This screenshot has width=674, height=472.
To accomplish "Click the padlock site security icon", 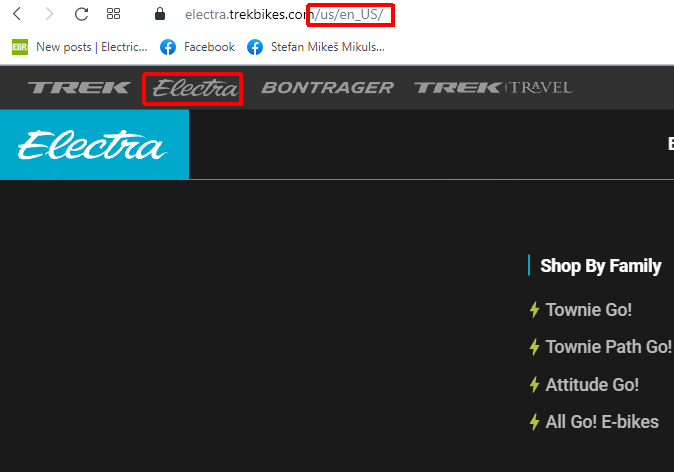I will 158,14.
